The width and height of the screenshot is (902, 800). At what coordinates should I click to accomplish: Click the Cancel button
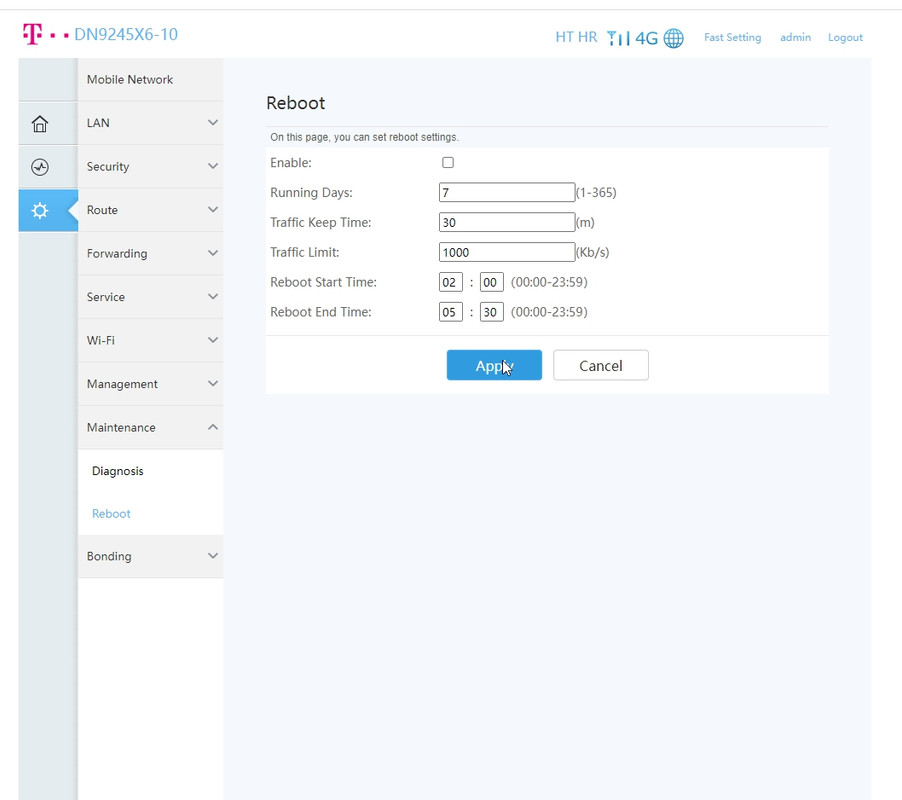click(x=601, y=365)
